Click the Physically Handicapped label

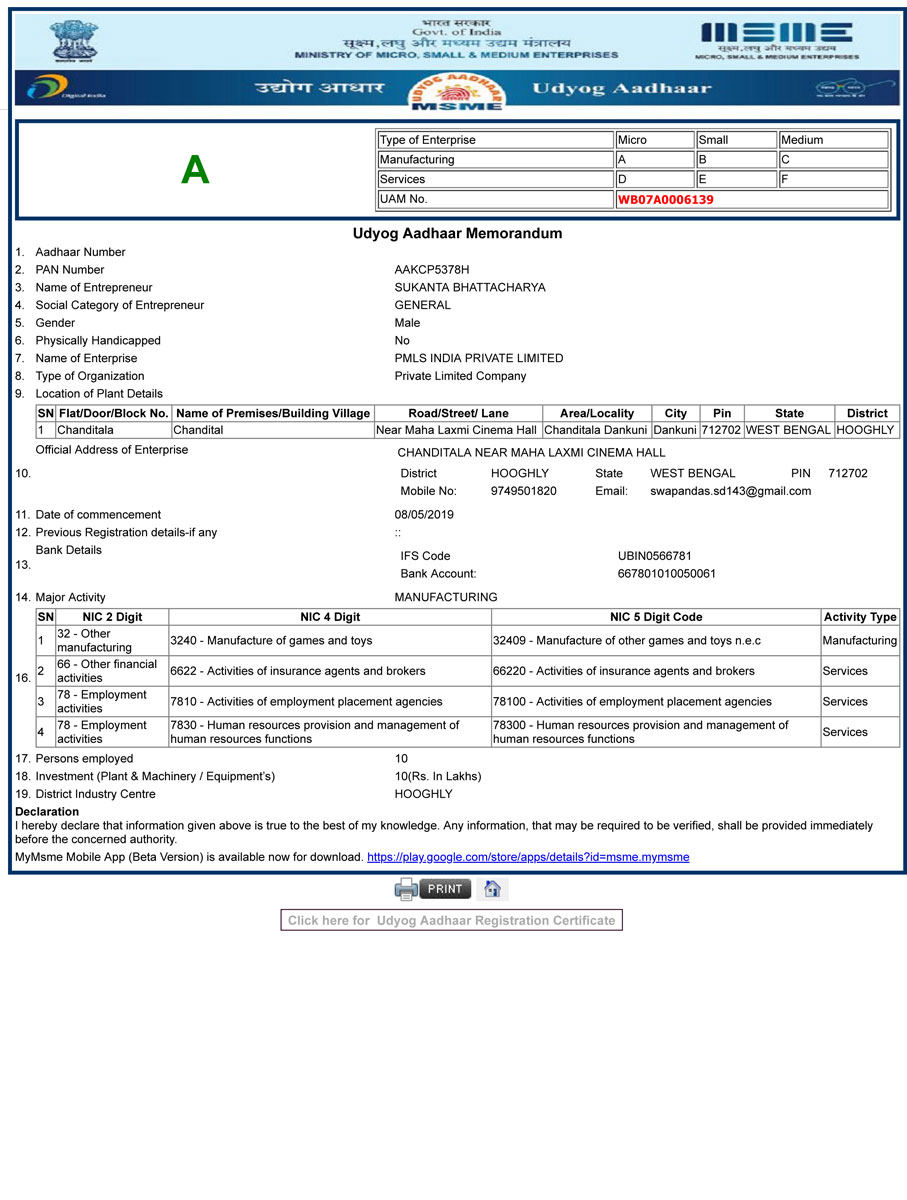click(x=98, y=341)
